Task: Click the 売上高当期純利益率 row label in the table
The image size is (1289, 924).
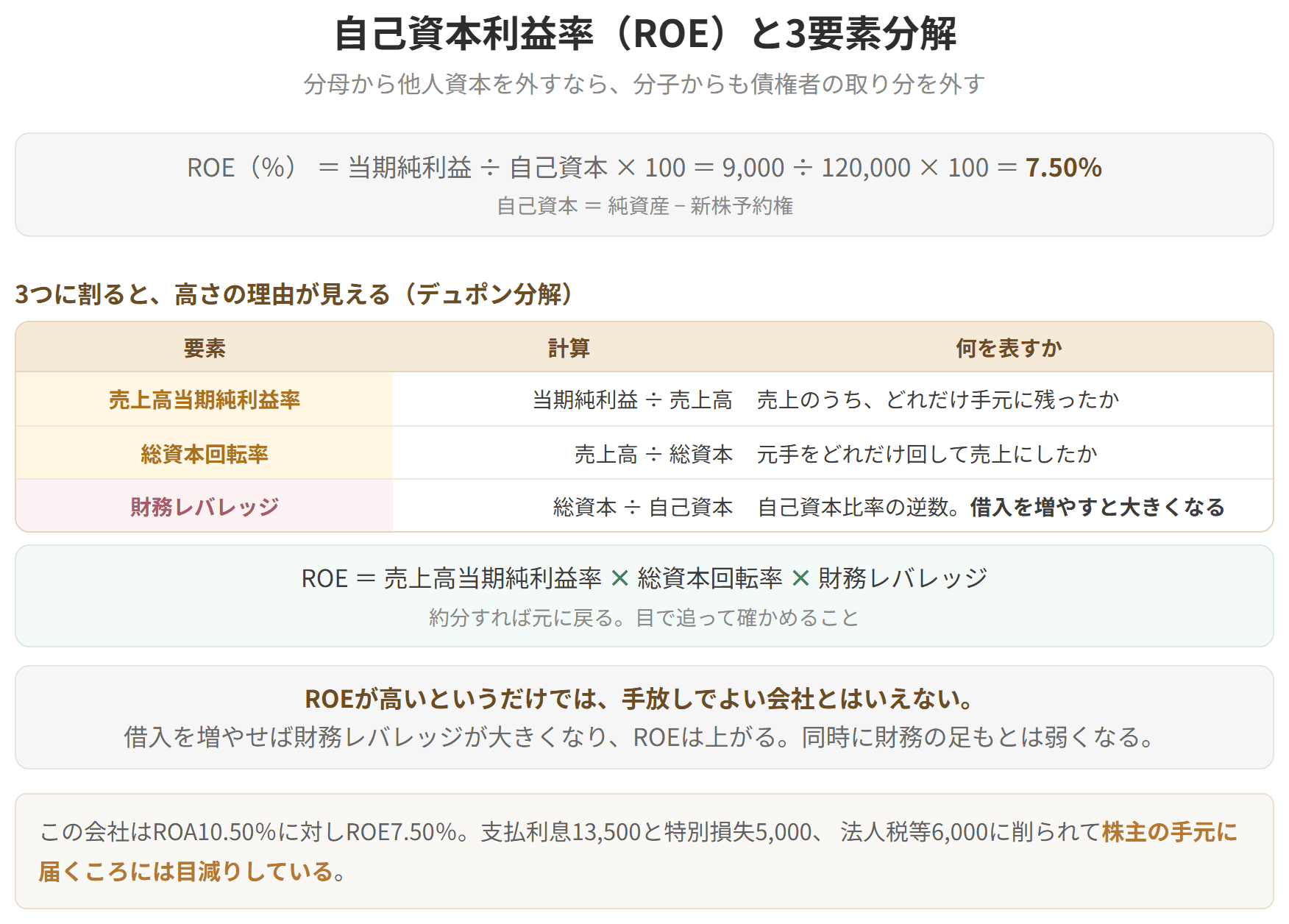Action: (205, 399)
